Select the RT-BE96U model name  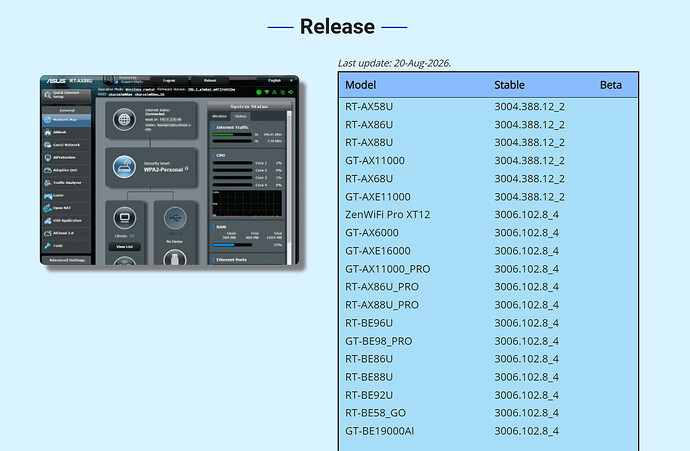[369, 323]
